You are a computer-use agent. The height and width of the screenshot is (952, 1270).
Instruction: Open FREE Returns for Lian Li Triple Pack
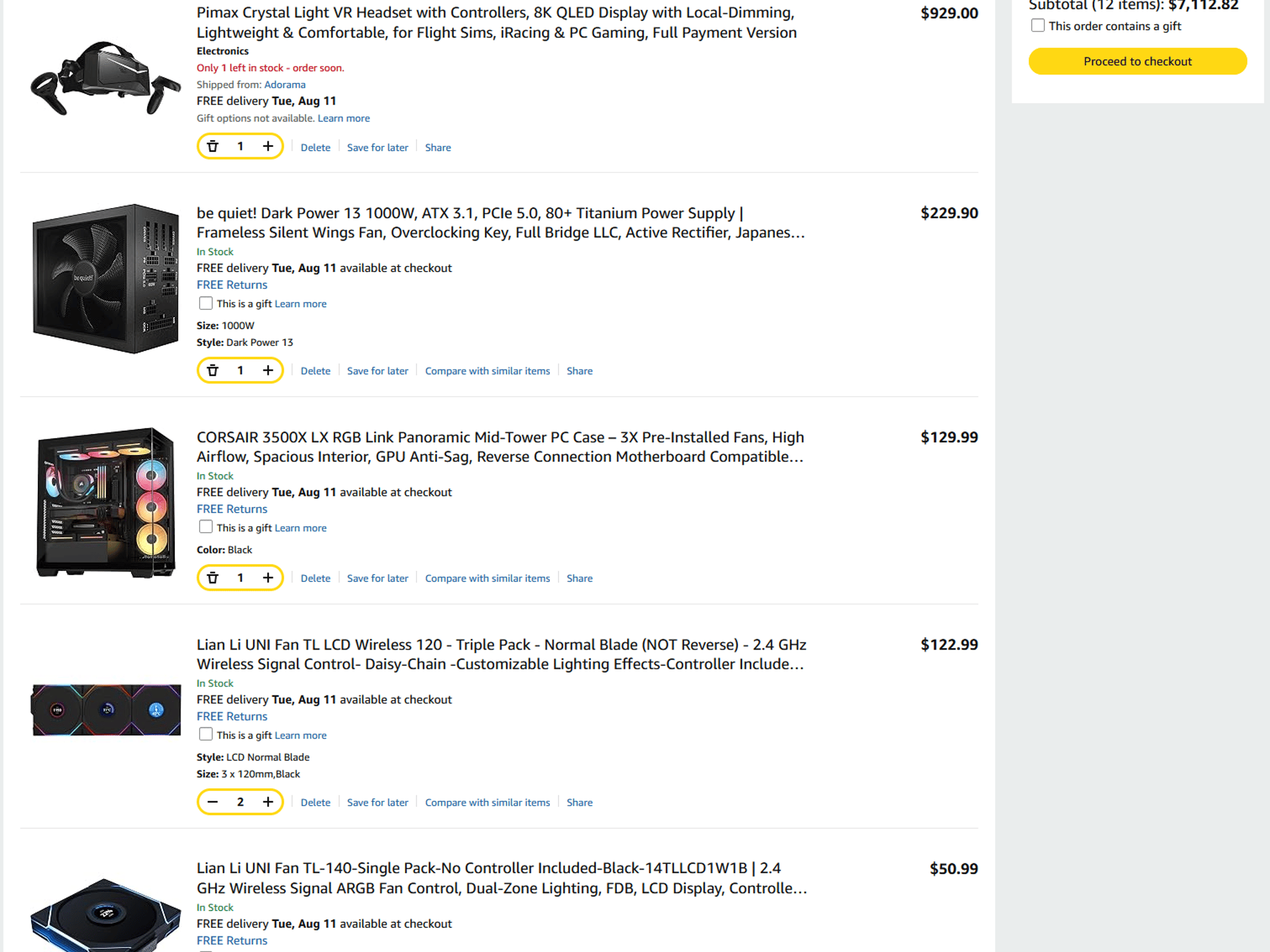coord(232,716)
